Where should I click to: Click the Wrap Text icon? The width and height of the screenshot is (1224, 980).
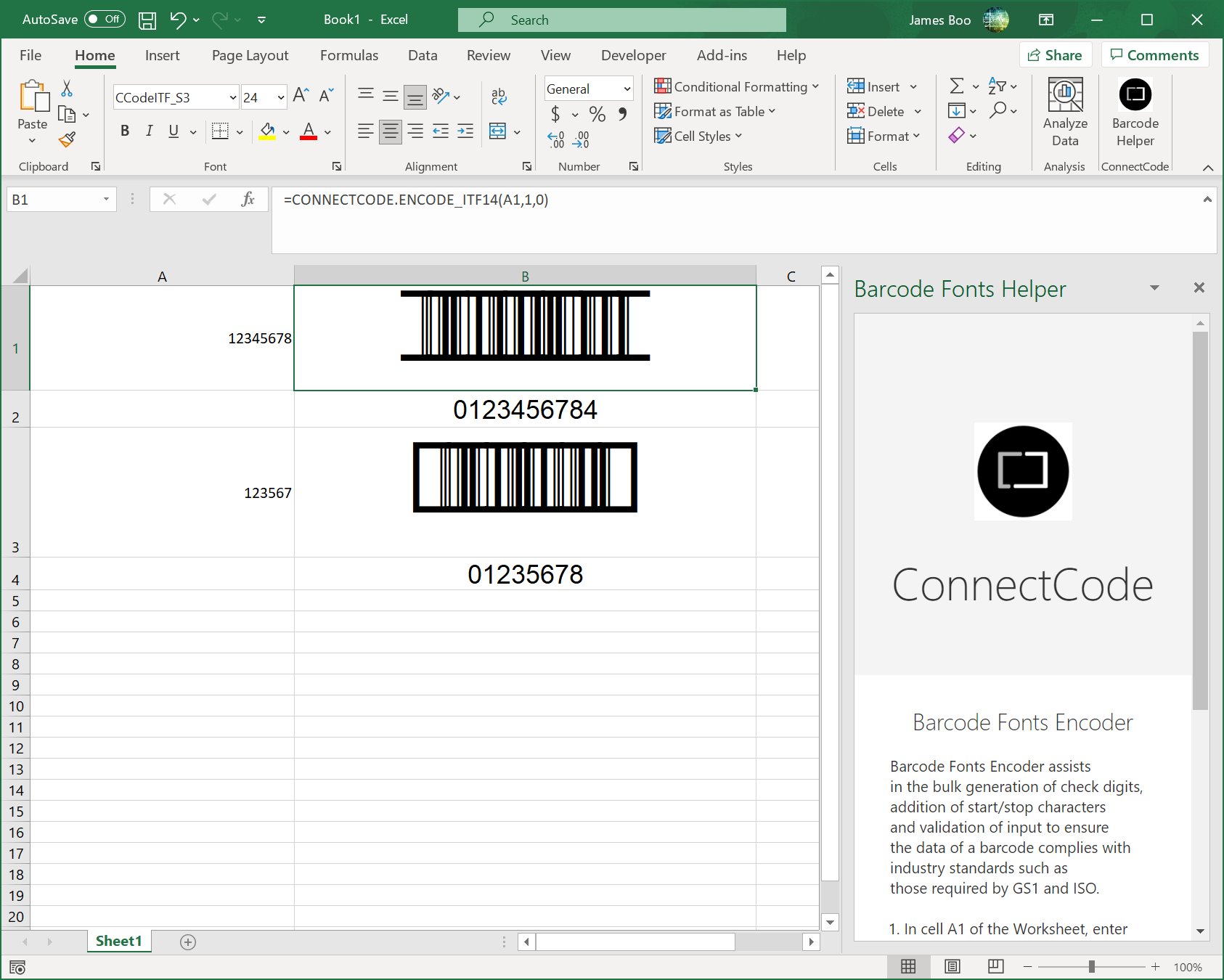point(499,96)
